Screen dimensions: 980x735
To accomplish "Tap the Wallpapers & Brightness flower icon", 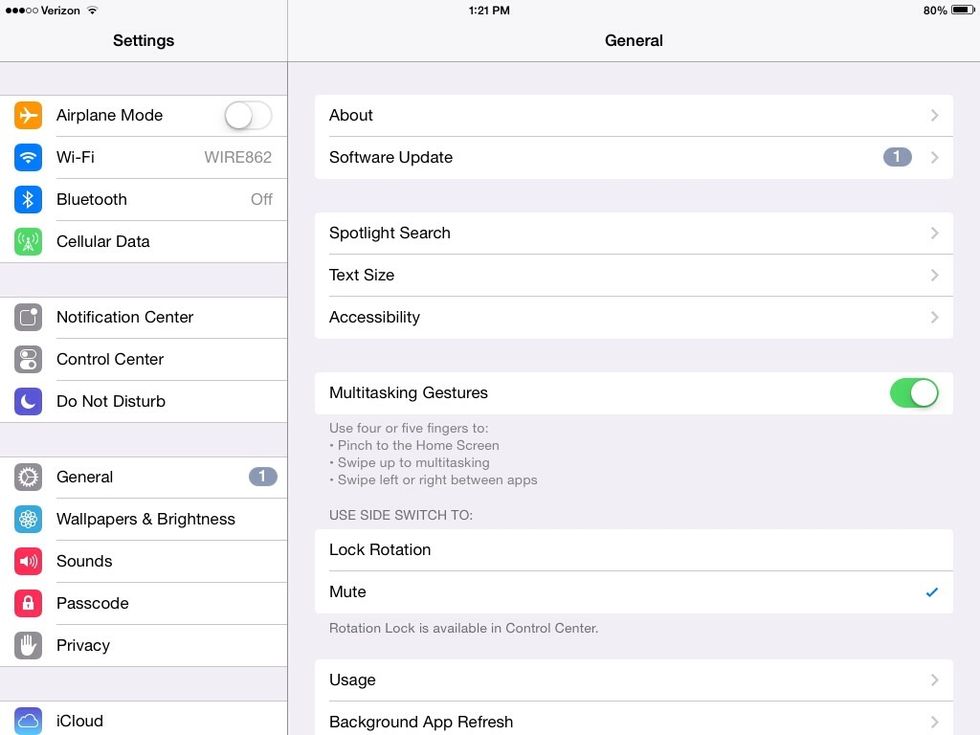I will click(28, 519).
